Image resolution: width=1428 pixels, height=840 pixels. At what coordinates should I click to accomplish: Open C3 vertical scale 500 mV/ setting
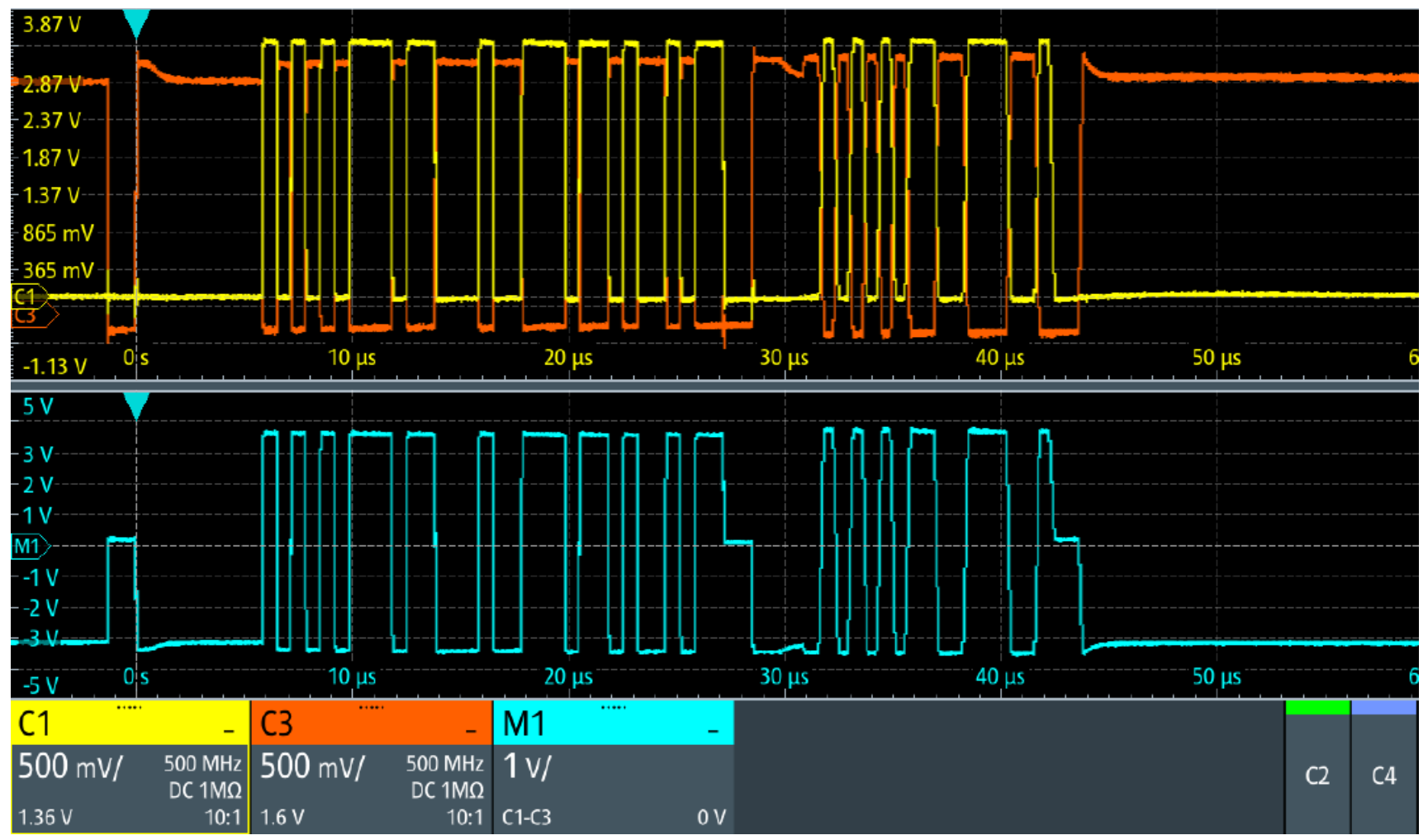pos(312,766)
